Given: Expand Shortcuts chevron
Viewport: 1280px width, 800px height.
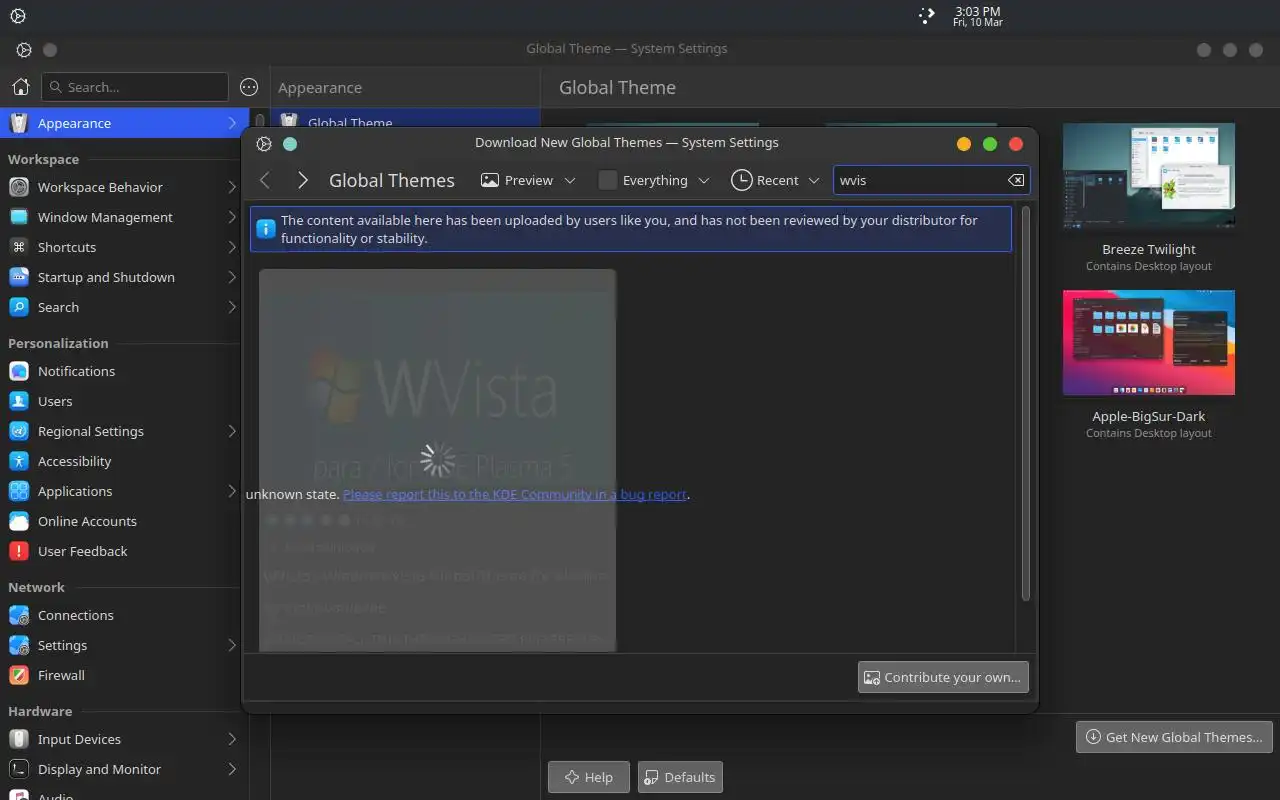Looking at the screenshot, I should 232,247.
